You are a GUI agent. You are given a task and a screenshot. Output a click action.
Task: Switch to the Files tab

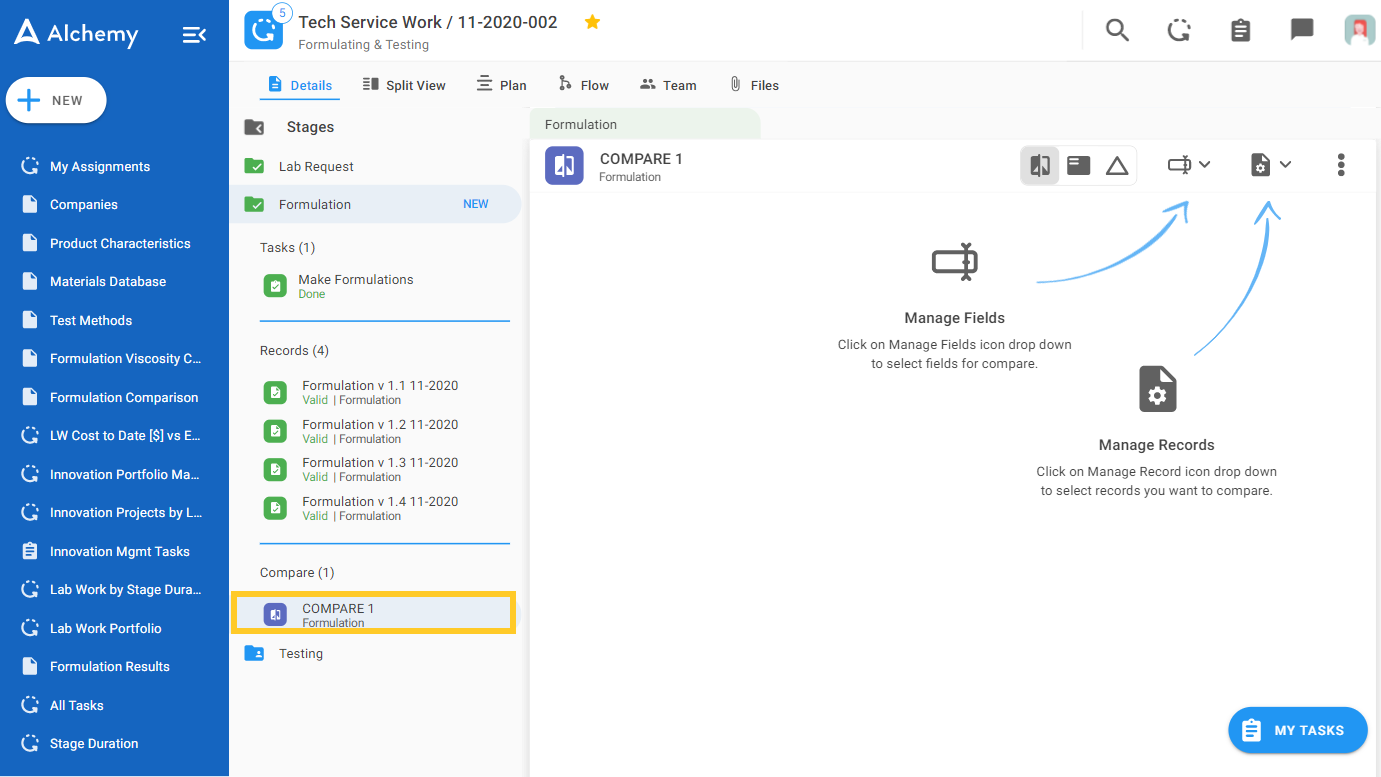pyautogui.click(x=754, y=85)
